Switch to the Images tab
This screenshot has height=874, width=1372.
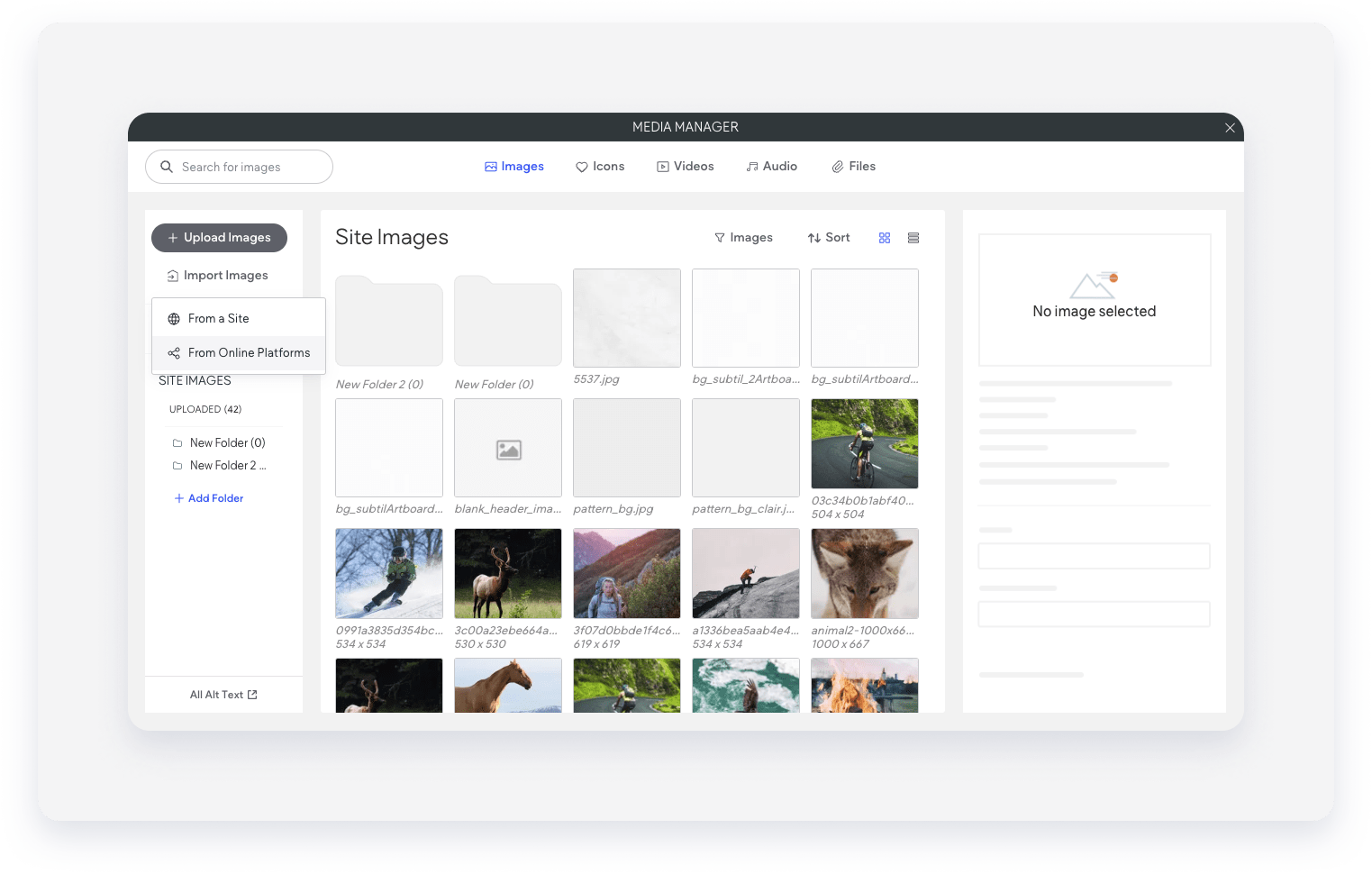tap(514, 167)
